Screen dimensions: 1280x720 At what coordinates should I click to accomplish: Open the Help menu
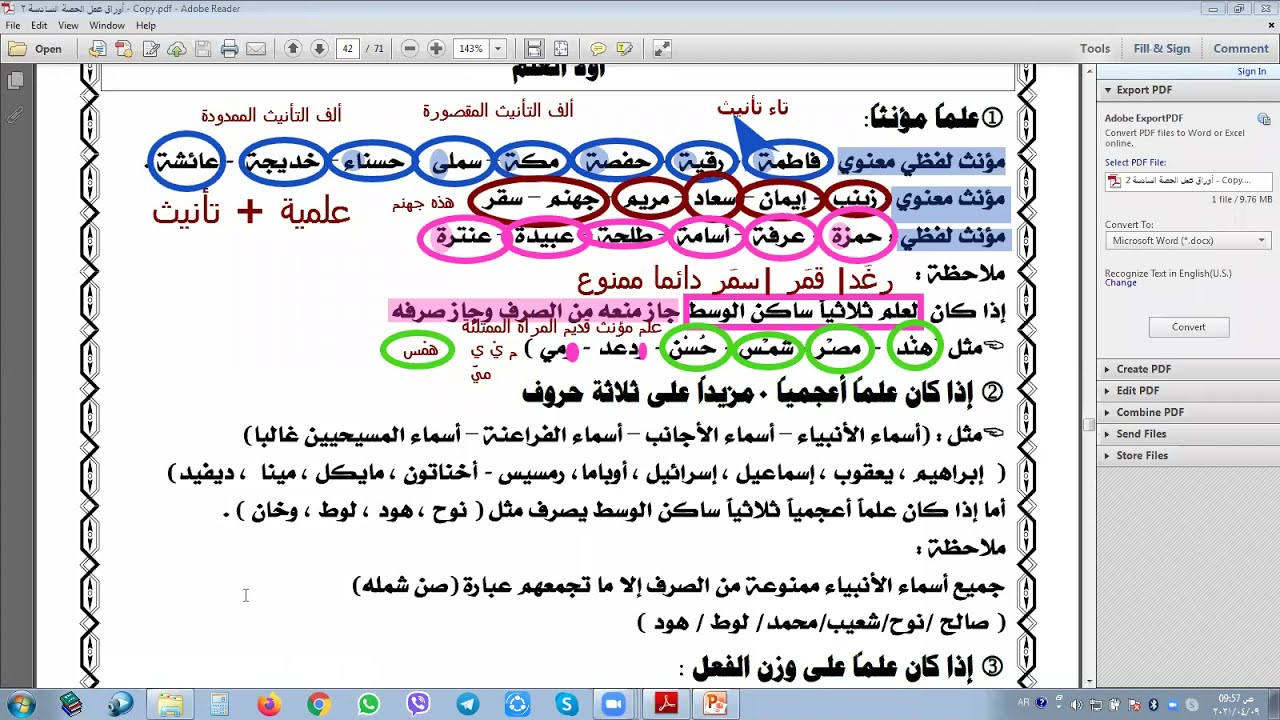[x=146, y=25]
